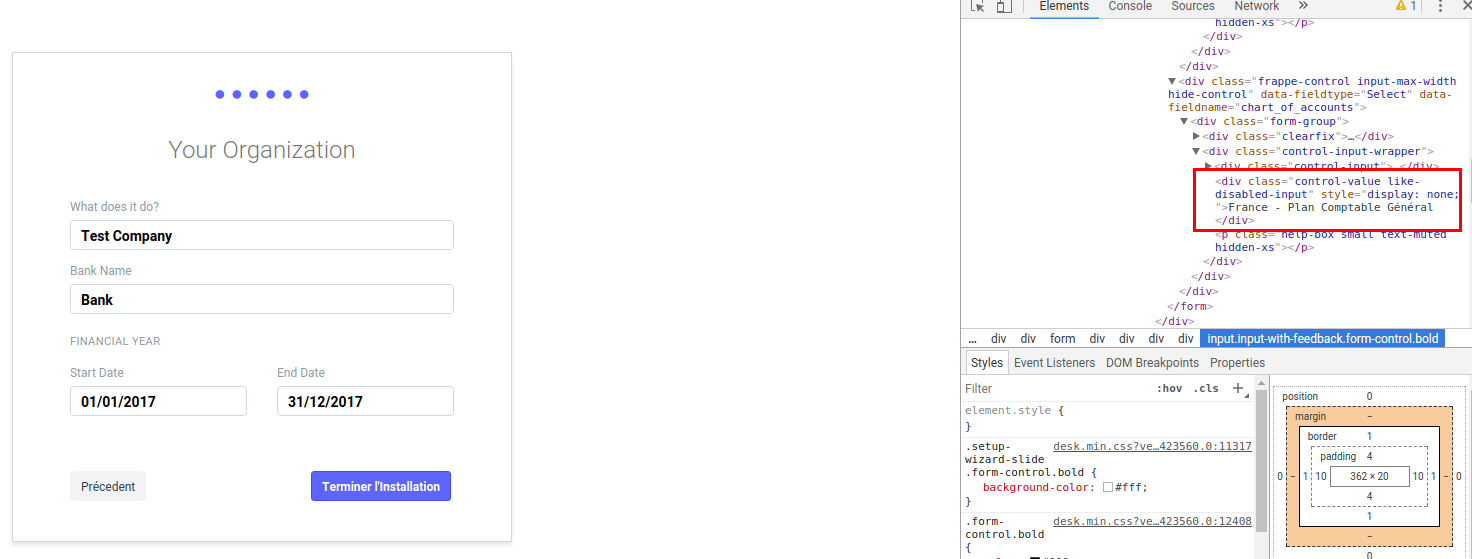1472x559 pixels.
Task: Toggle the .cls class editor button
Action: coord(1206,388)
